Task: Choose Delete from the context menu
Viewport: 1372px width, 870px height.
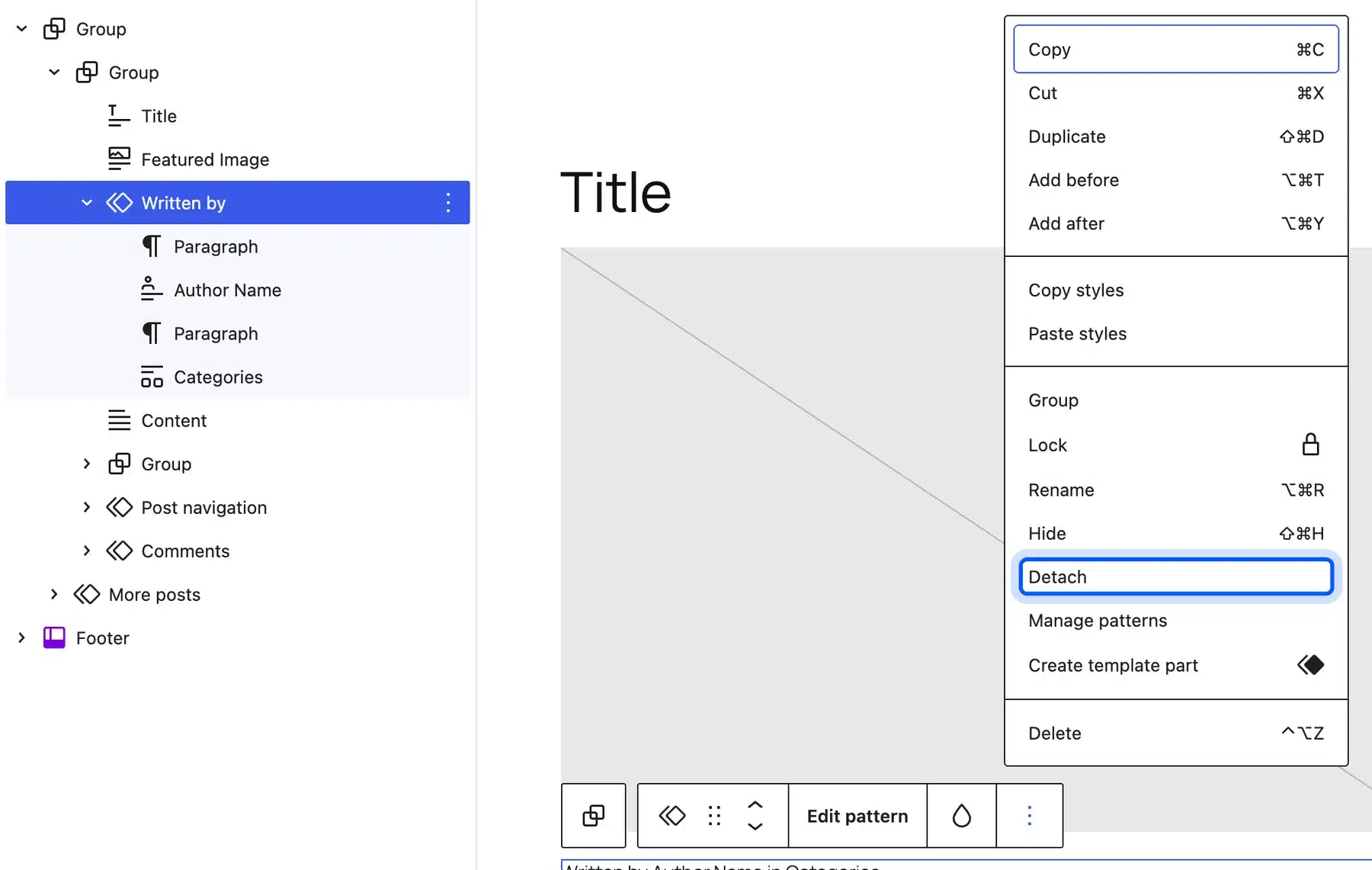Action: (x=1176, y=734)
